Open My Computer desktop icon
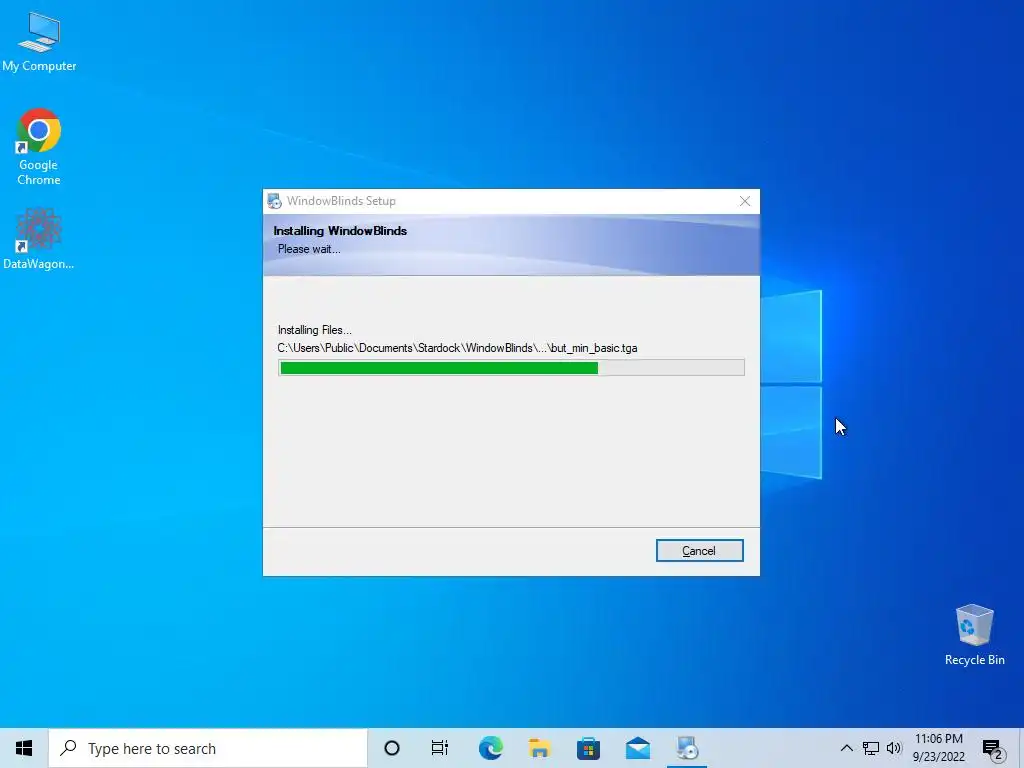 click(x=39, y=42)
